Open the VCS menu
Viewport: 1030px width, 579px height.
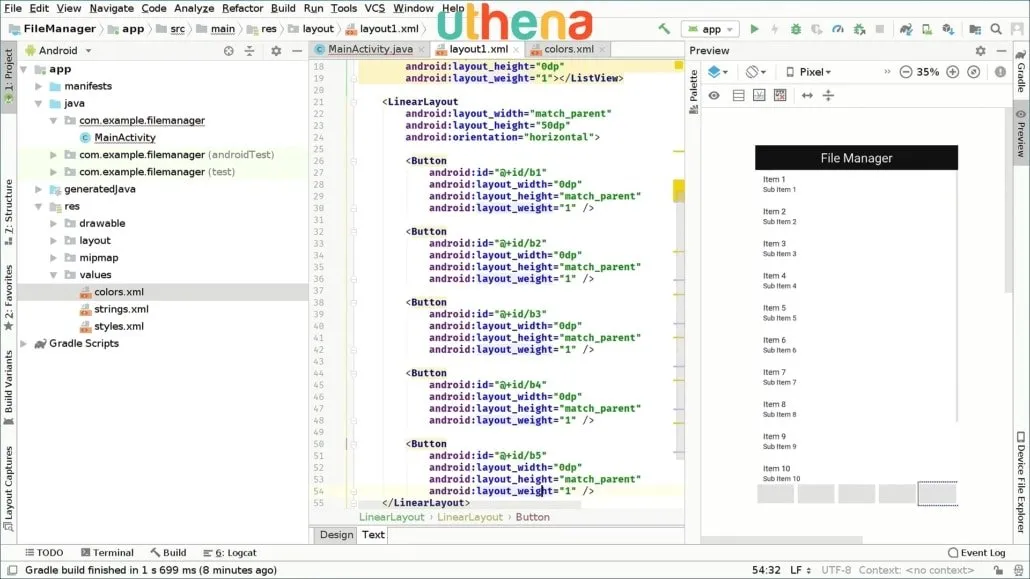(x=374, y=8)
